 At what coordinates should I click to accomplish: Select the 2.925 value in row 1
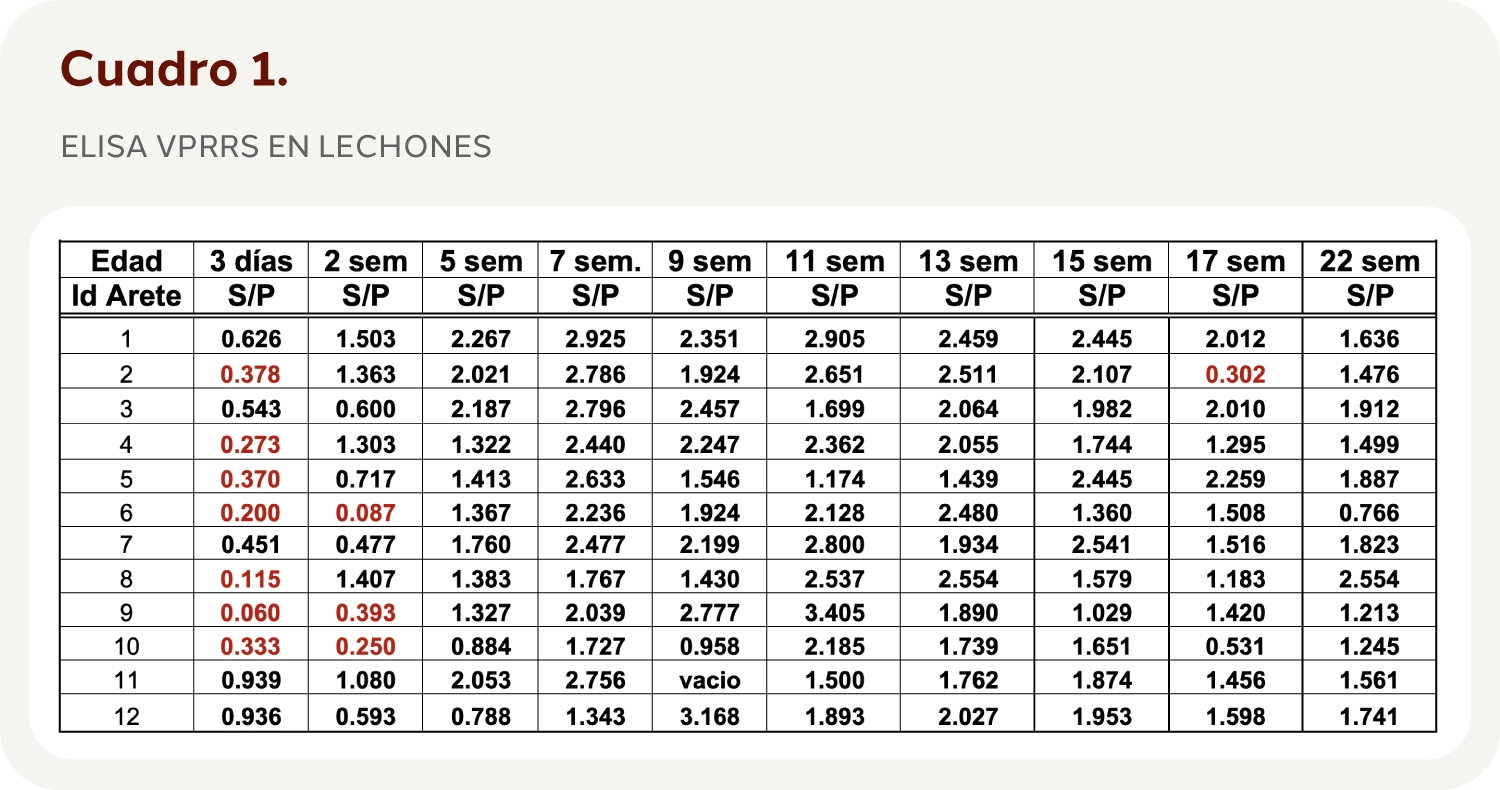[595, 340]
